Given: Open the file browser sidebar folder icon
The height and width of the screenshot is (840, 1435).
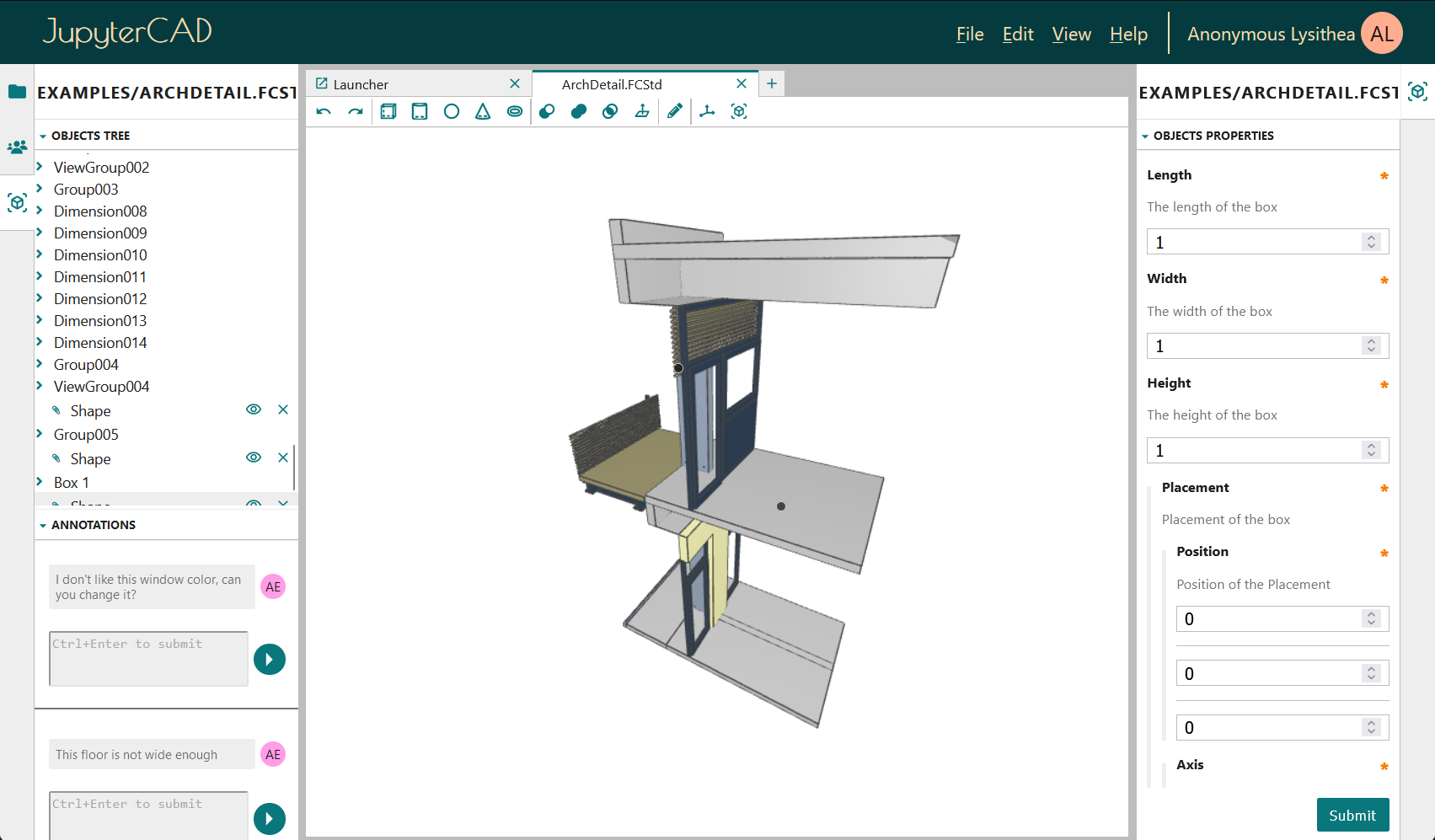Looking at the screenshot, I should pos(17,92).
